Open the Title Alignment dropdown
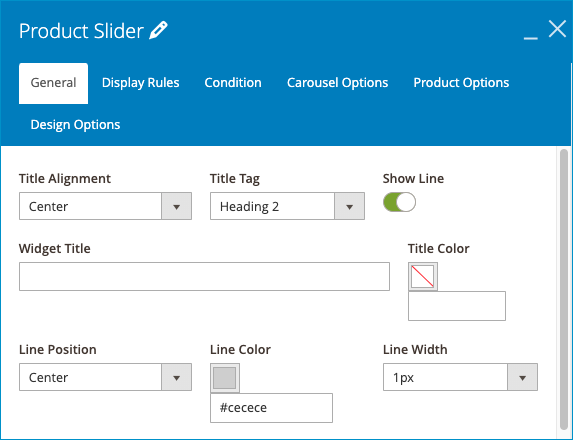Viewport: 573px width, 440px height. click(x=105, y=206)
